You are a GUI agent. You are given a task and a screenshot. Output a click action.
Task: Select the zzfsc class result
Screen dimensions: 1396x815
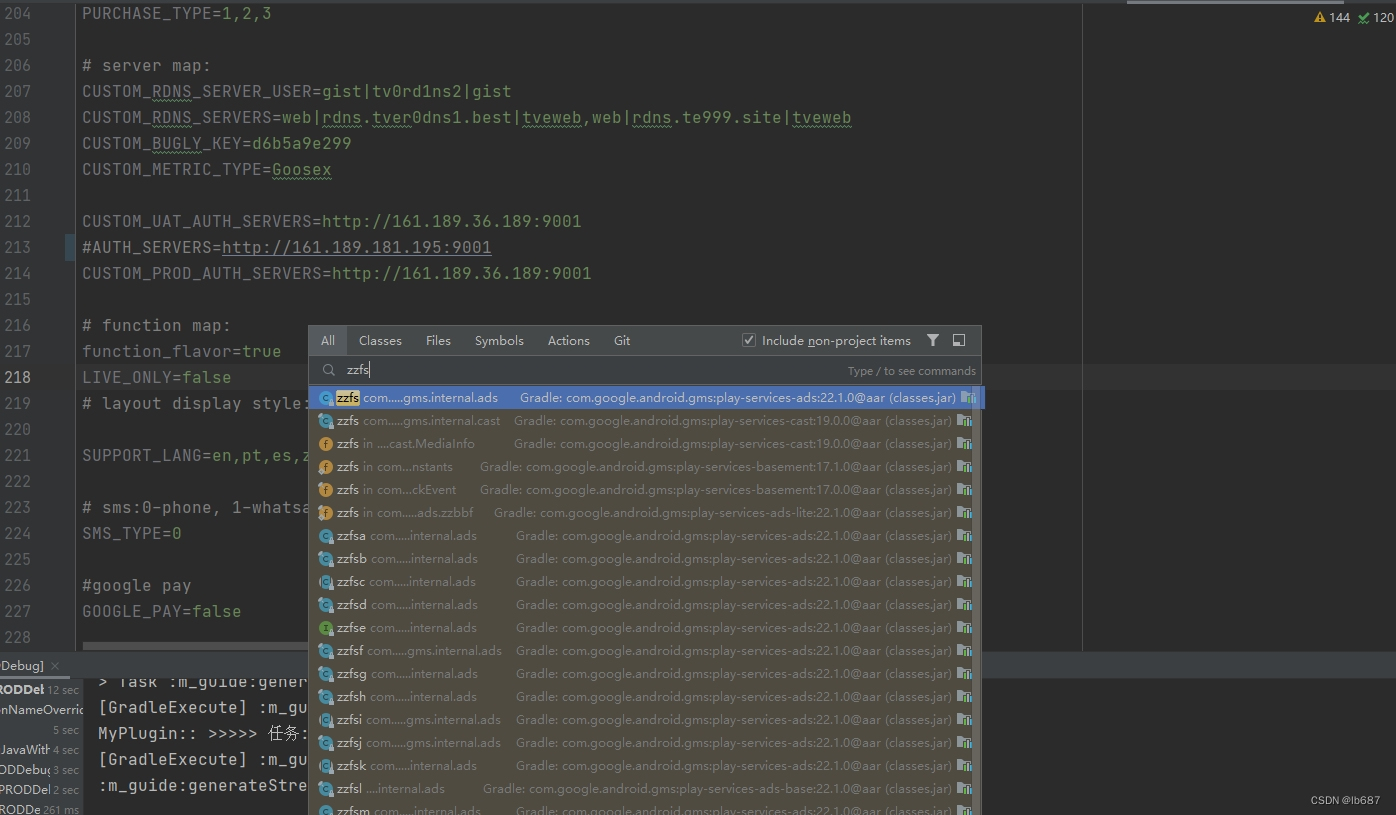[640, 582]
